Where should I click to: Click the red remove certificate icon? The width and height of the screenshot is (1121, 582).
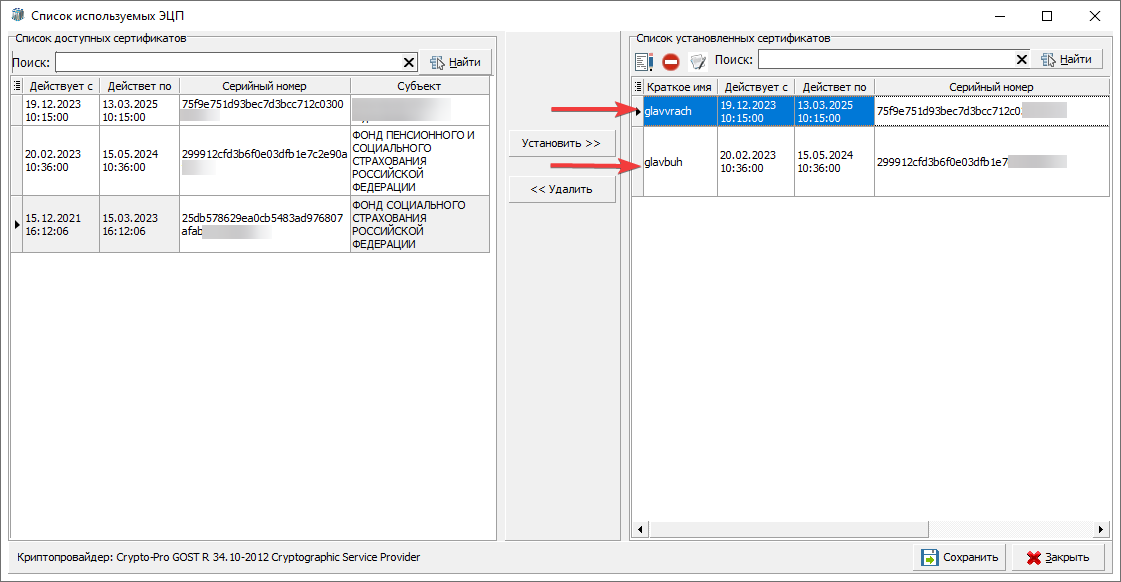click(671, 61)
